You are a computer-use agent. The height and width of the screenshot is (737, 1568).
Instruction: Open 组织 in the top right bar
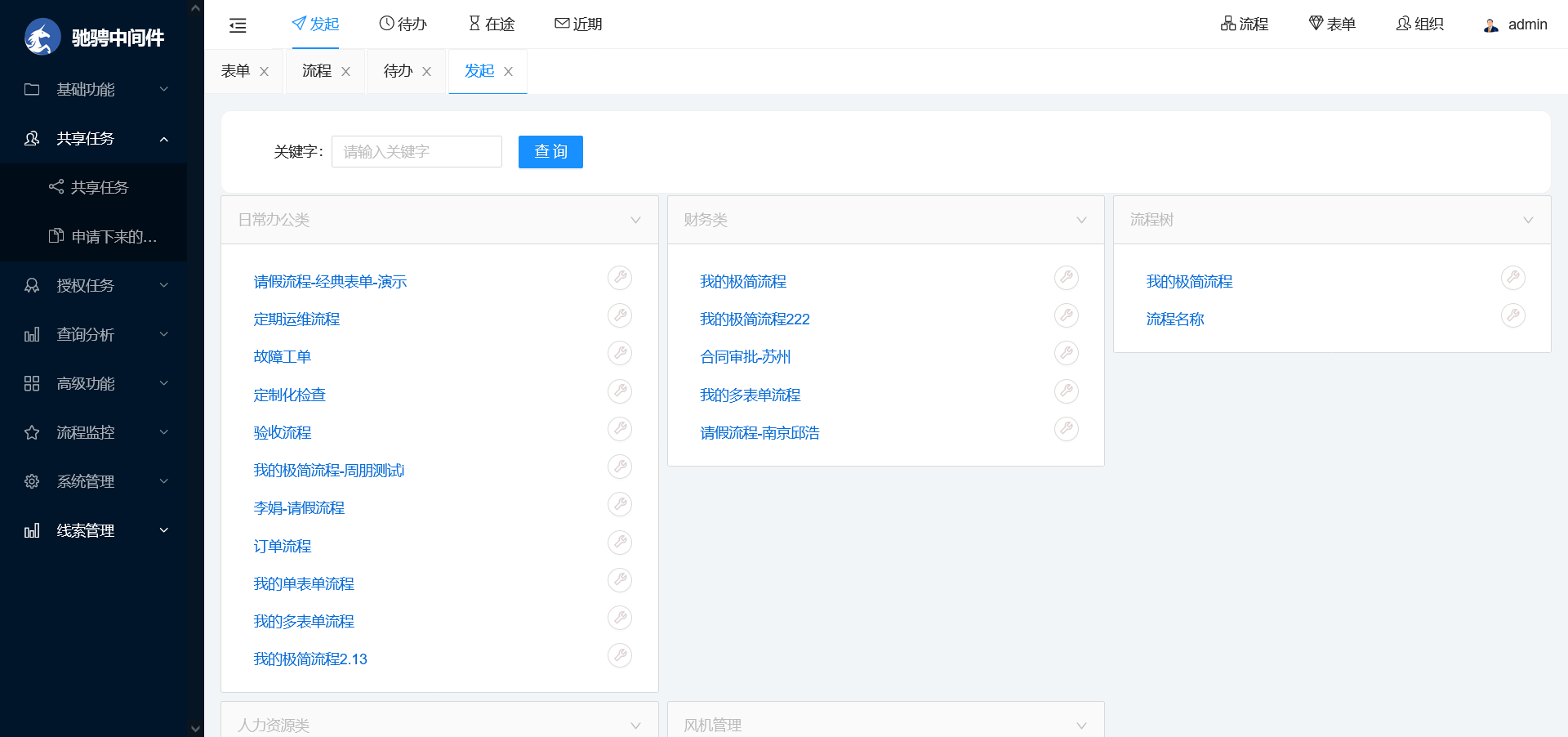pos(1419,25)
